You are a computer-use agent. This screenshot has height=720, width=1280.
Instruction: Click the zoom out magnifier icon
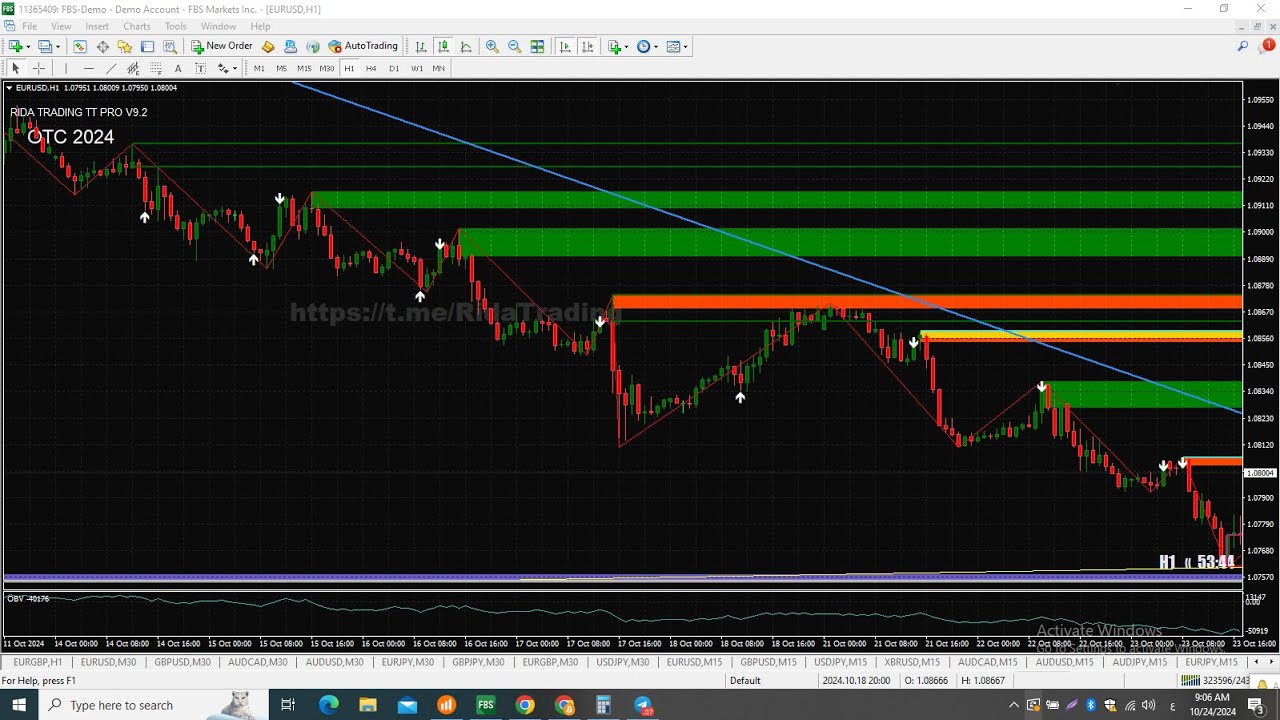[x=514, y=46]
